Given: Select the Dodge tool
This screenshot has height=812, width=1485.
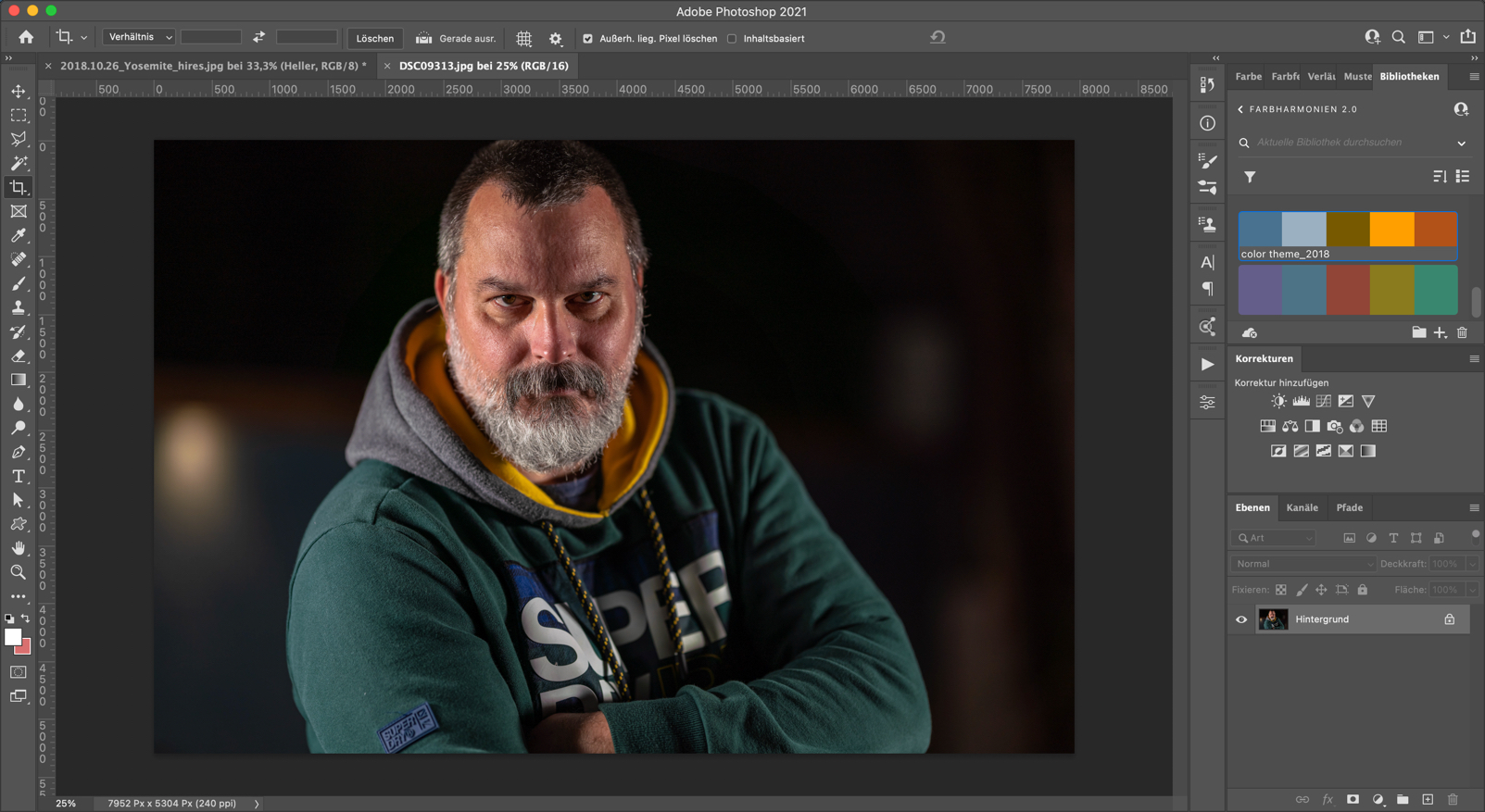Looking at the screenshot, I should tap(19, 428).
